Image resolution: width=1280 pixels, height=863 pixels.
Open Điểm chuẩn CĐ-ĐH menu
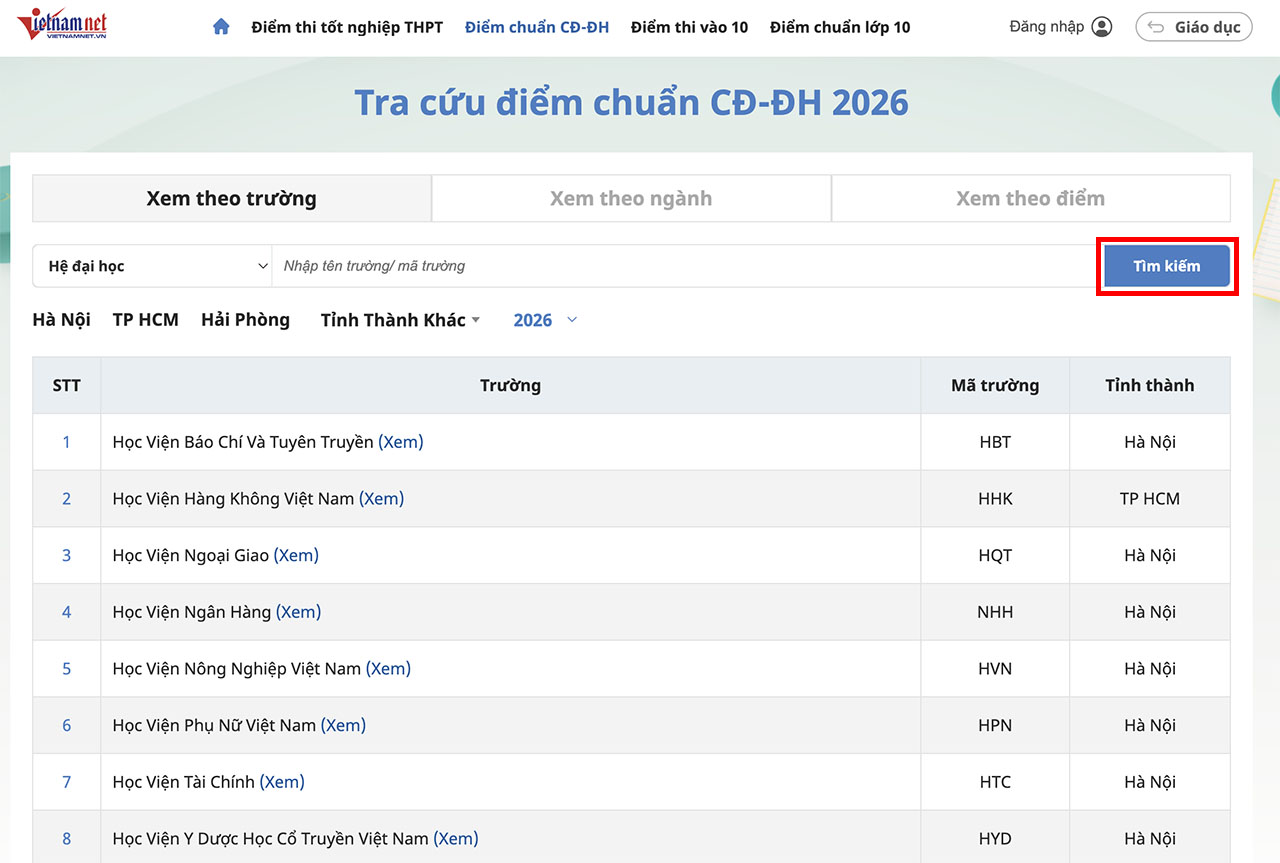[x=537, y=27]
